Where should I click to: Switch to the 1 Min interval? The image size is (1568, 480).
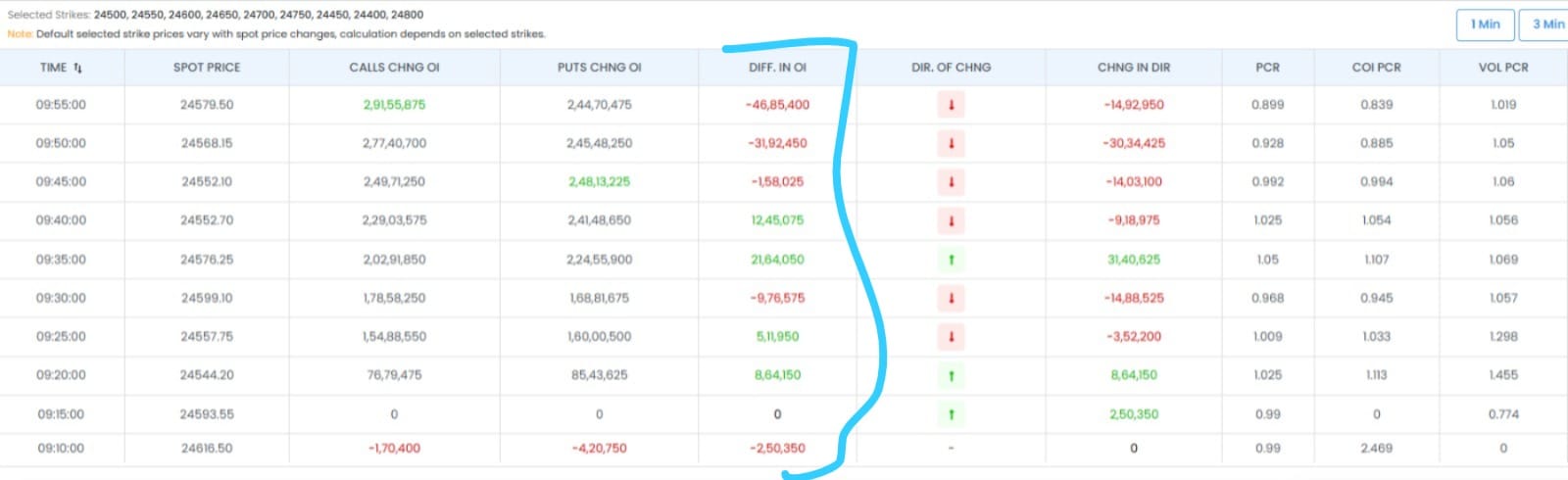coord(1485,24)
